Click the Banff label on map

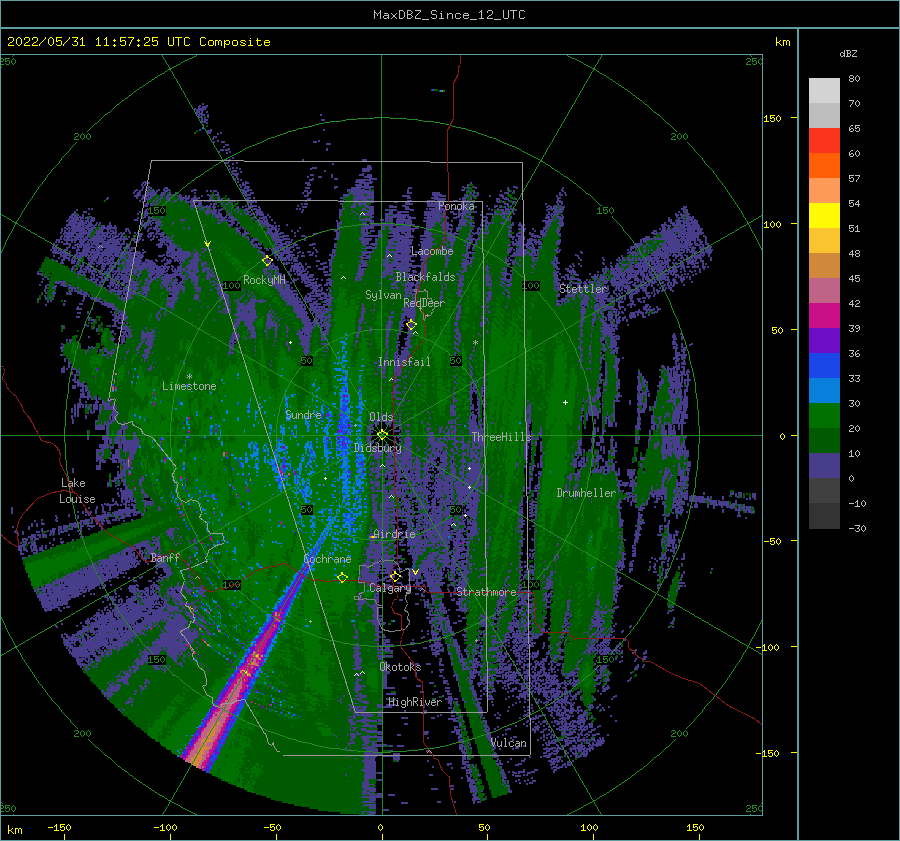[x=165, y=558]
